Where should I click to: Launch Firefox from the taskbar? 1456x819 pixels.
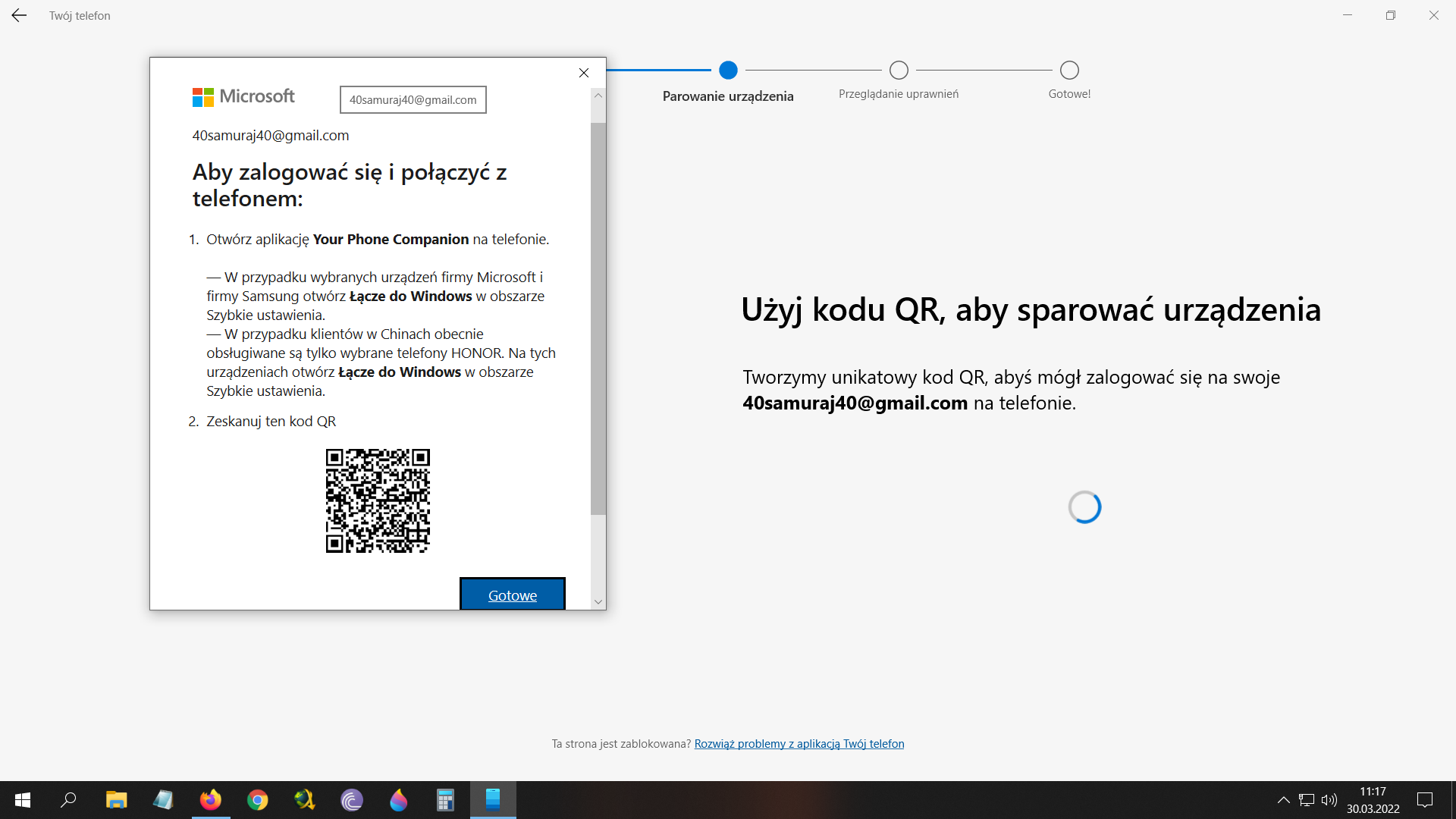tap(210, 800)
